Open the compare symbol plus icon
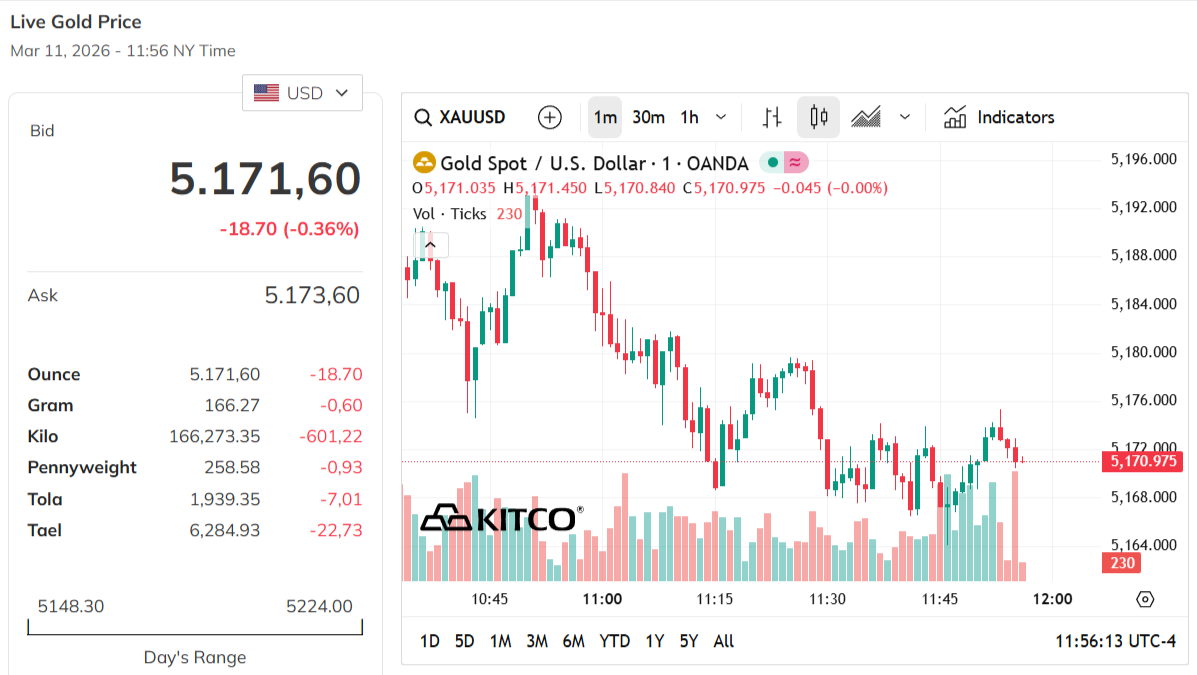1197x675 pixels. 549,117
